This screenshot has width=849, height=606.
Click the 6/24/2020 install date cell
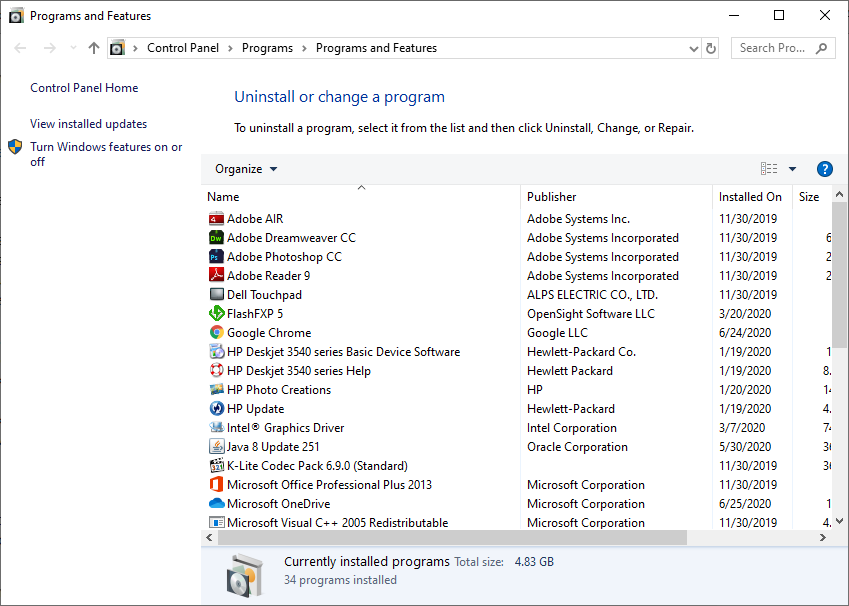[x=745, y=333]
